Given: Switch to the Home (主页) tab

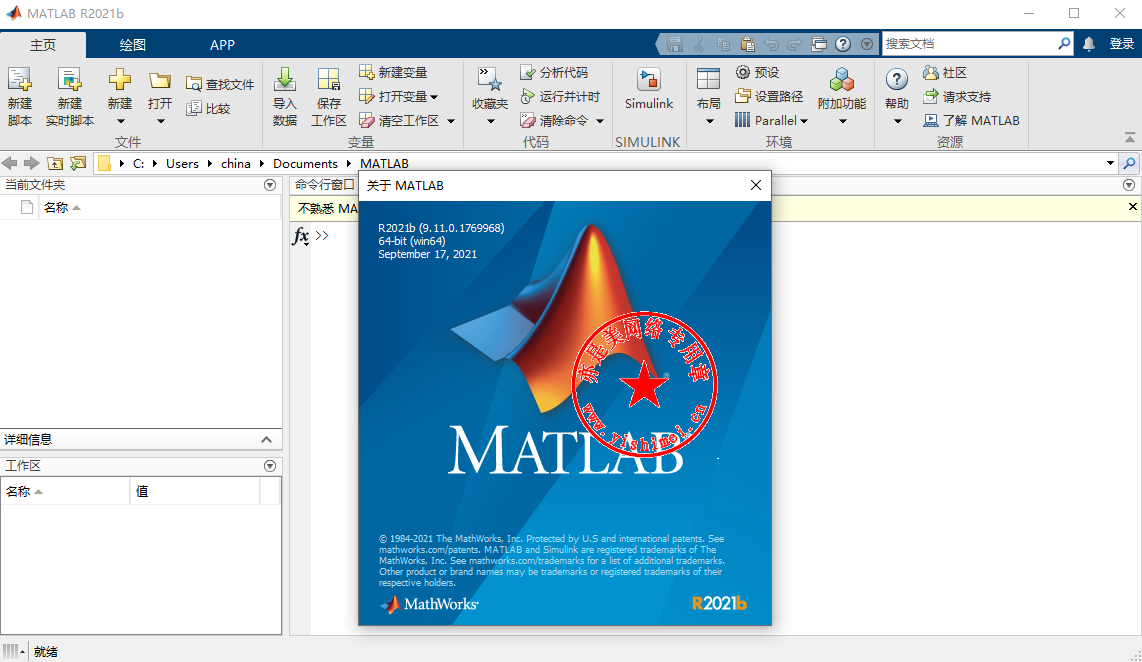Looking at the screenshot, I should click(x=43, y=44).
